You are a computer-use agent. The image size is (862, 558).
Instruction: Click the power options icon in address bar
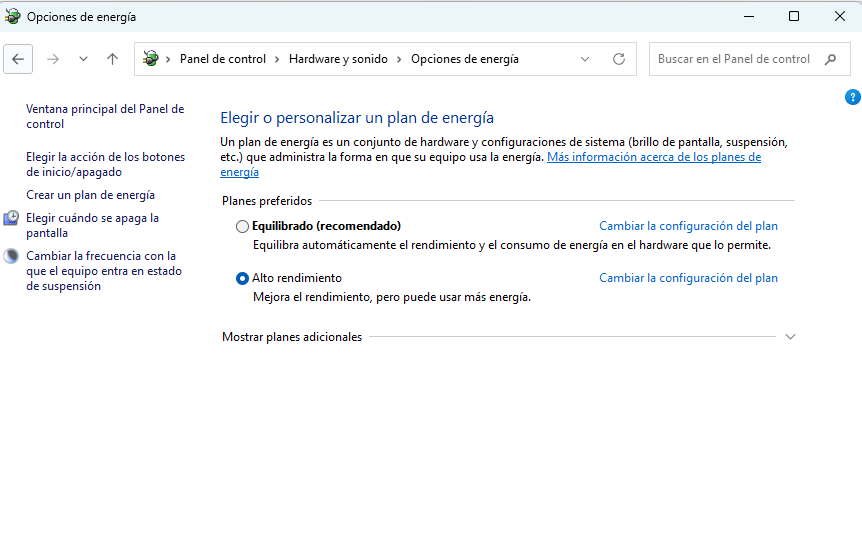coord(151,58)
